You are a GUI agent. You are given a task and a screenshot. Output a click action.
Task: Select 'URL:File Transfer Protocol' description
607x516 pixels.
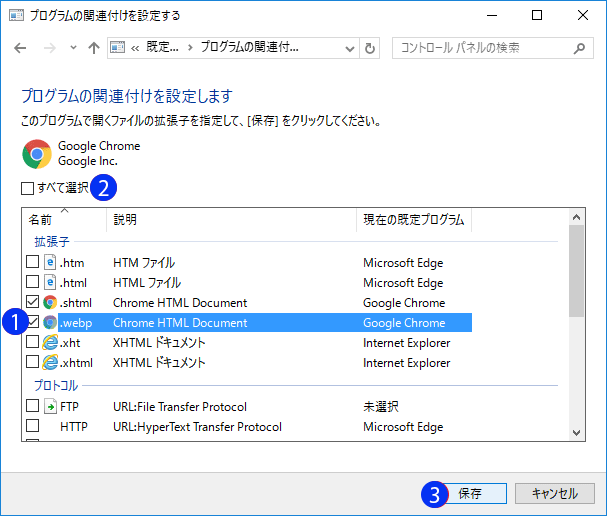[180, 407]
